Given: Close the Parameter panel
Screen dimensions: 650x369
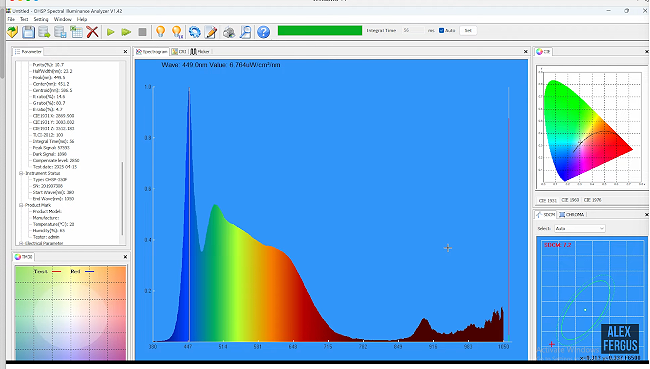Looking at the screenshot, I should (125, 51).
